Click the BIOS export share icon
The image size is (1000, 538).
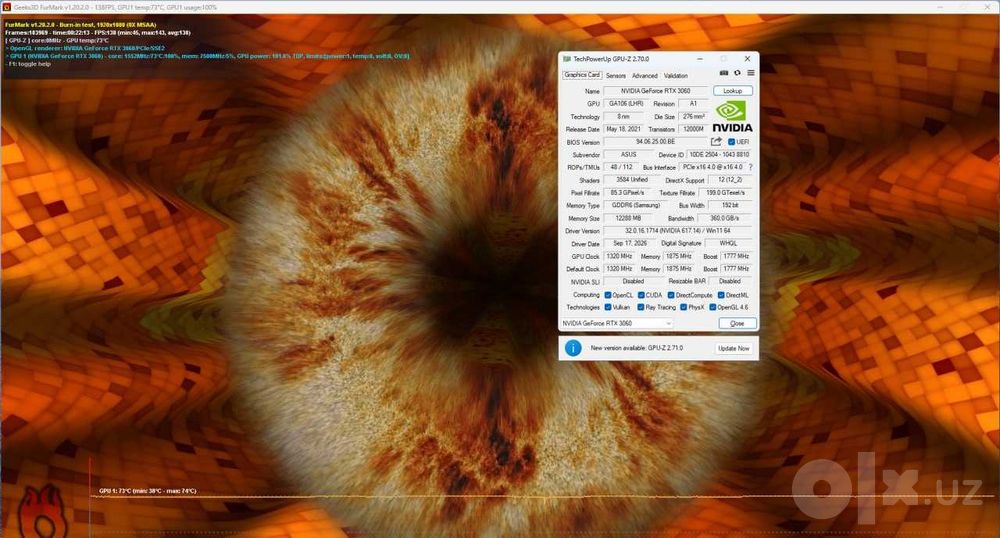click(x=716, y=142)
